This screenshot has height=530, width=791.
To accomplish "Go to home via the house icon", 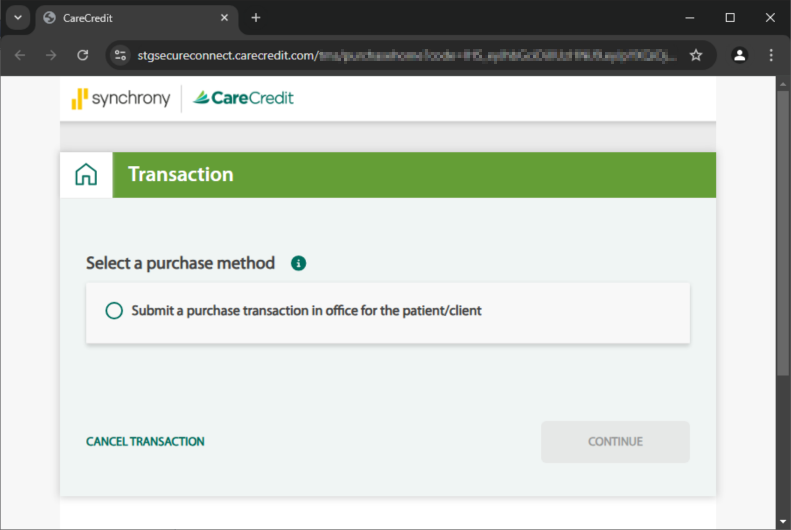I will point(86,174).
